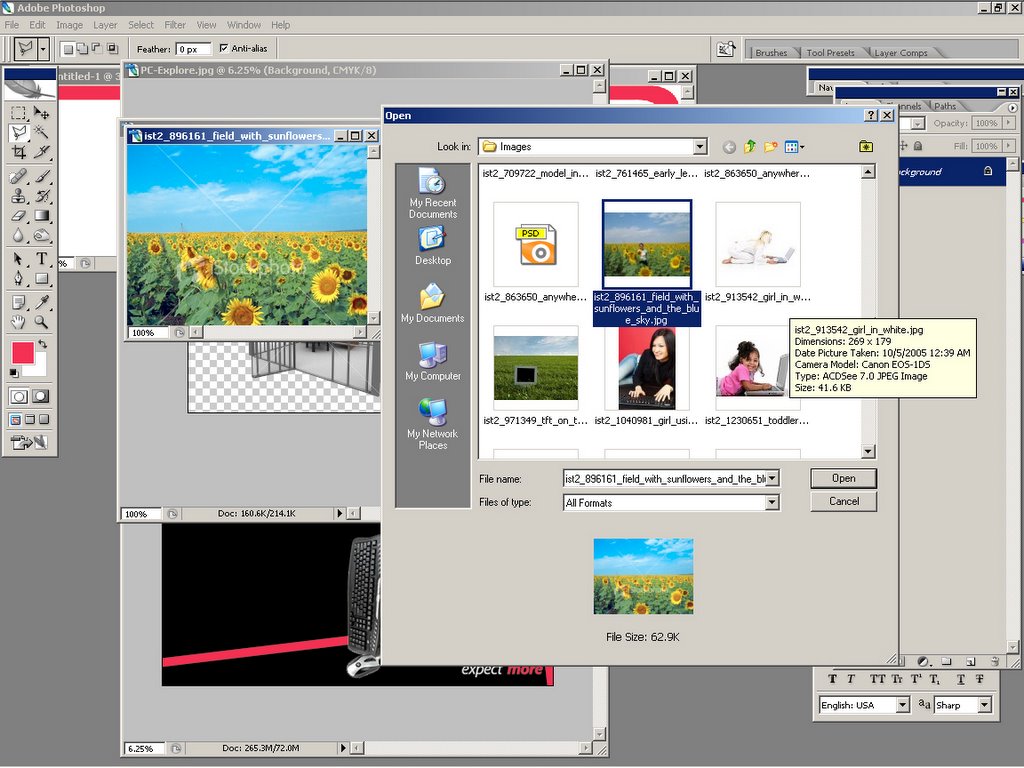Toggle Faux Italic text style

point(850,679)
